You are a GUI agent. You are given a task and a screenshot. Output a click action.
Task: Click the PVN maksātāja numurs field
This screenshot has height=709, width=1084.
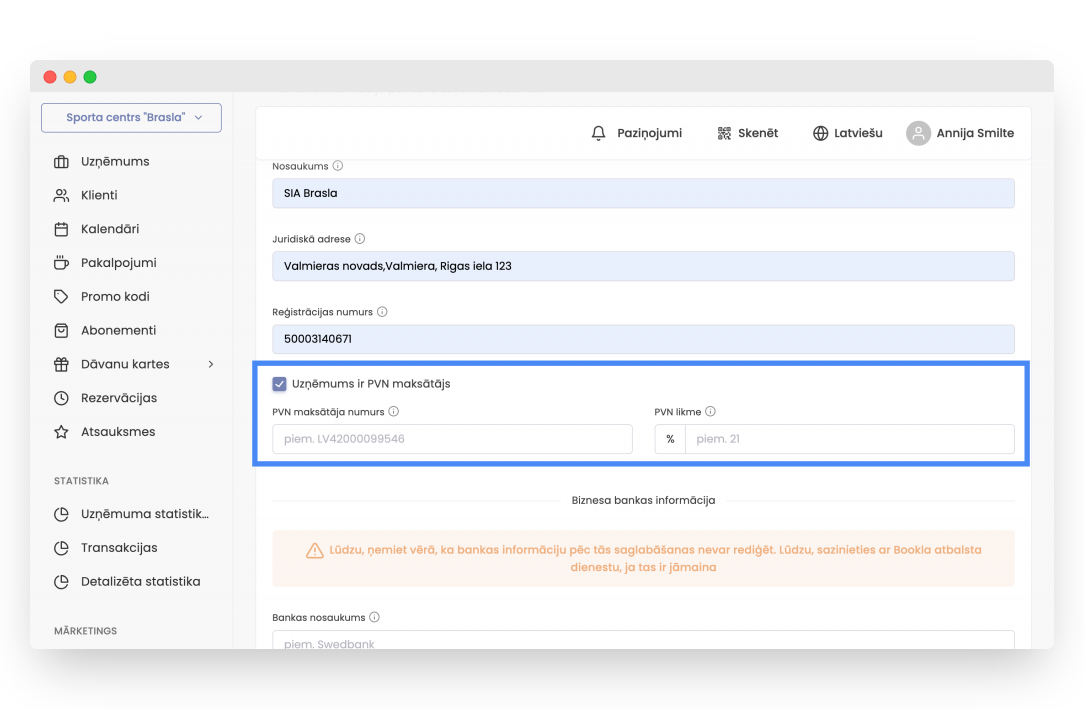pyautogui.click(x=452, y=439)
